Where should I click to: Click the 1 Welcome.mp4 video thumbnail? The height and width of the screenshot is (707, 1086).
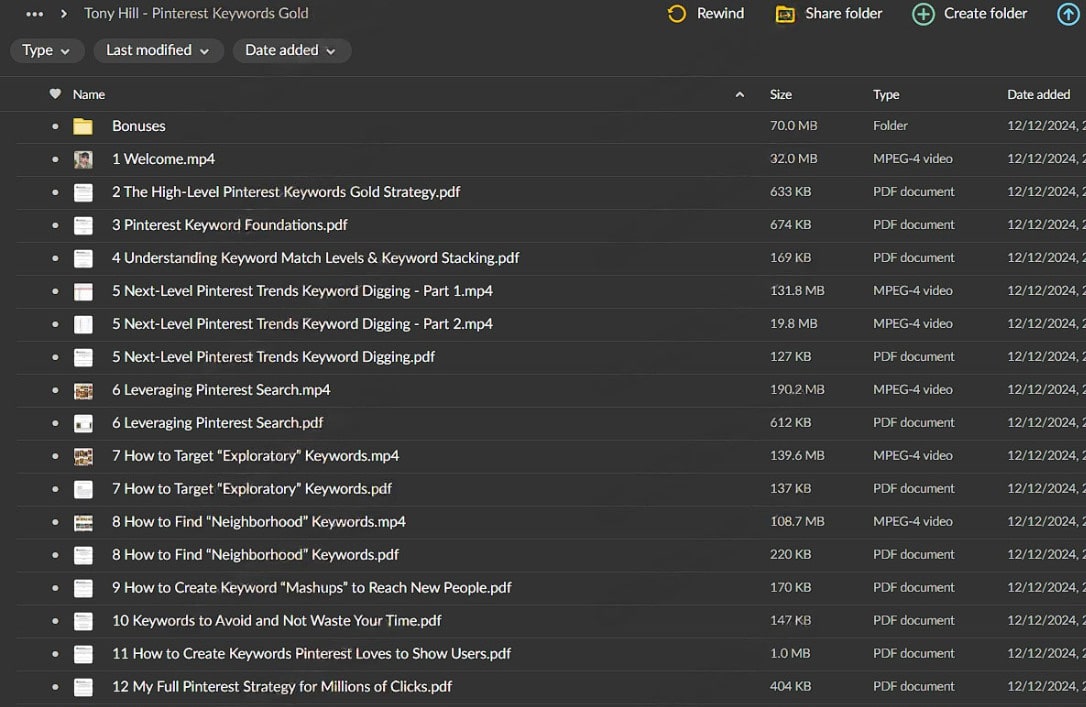click(x=83, y=159)
